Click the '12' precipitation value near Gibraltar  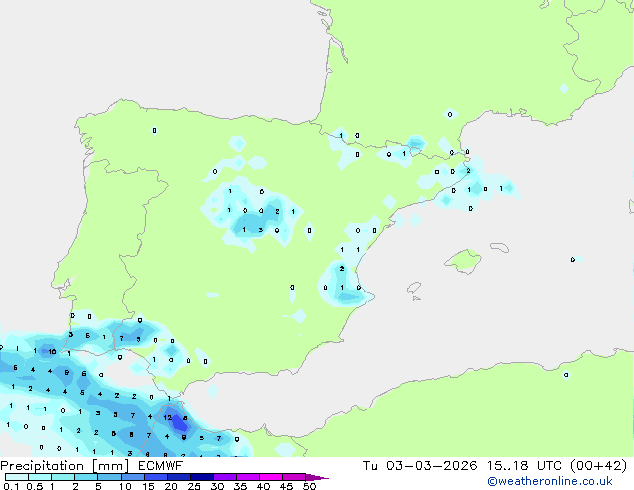pos(167,417)
